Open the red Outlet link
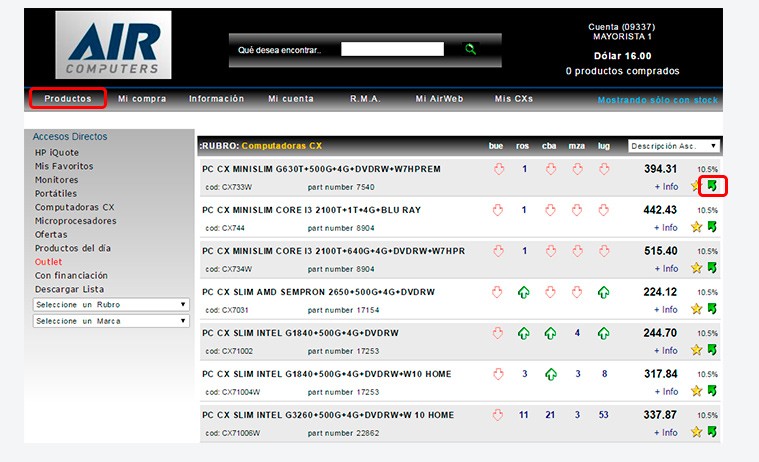The height and width of the screenshot is (462, 759). [48, 262]
